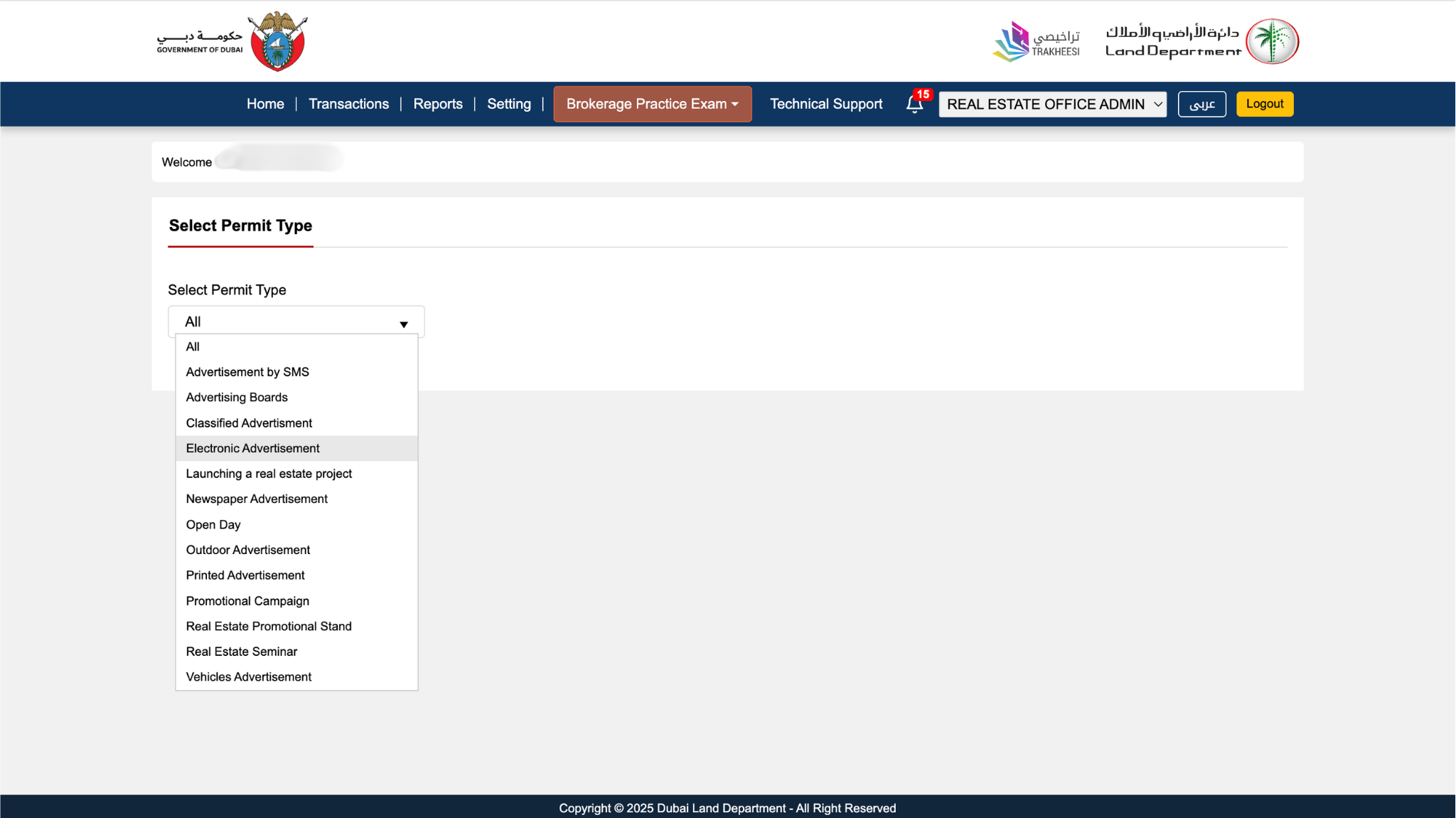Select Vehicles Advertisement option
The image size is (1456, 818).
pos(248,677)
